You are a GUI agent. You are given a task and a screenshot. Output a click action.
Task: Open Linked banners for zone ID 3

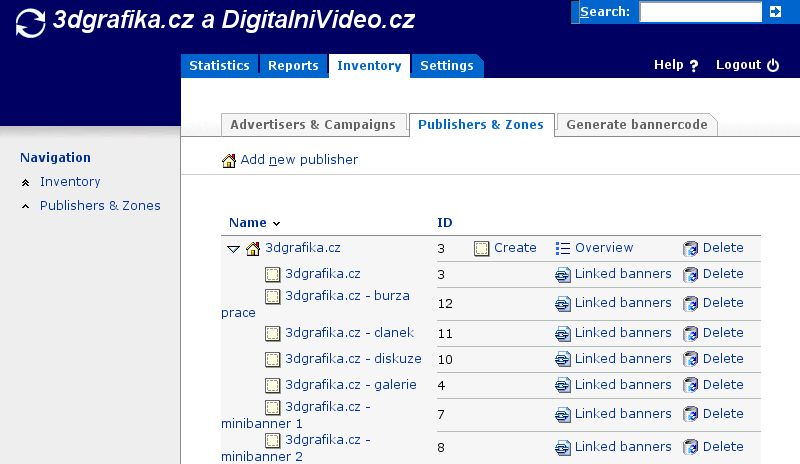[x=622, y=274]
